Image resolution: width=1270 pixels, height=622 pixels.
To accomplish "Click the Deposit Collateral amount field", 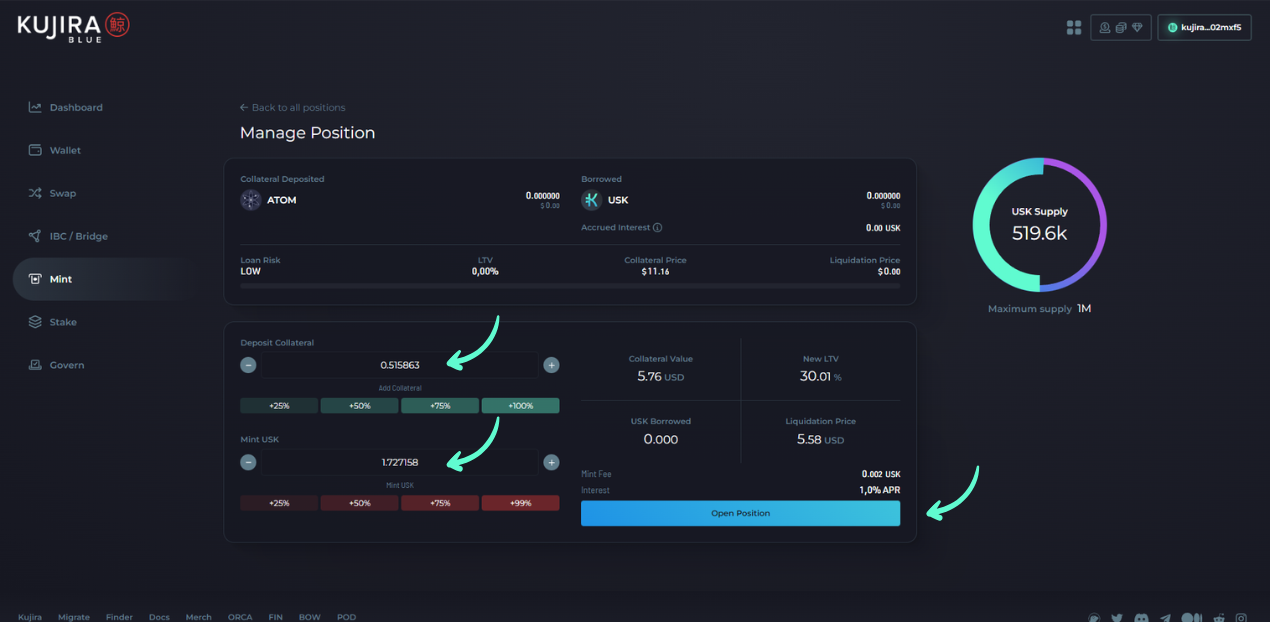I will tap(400, 365).
